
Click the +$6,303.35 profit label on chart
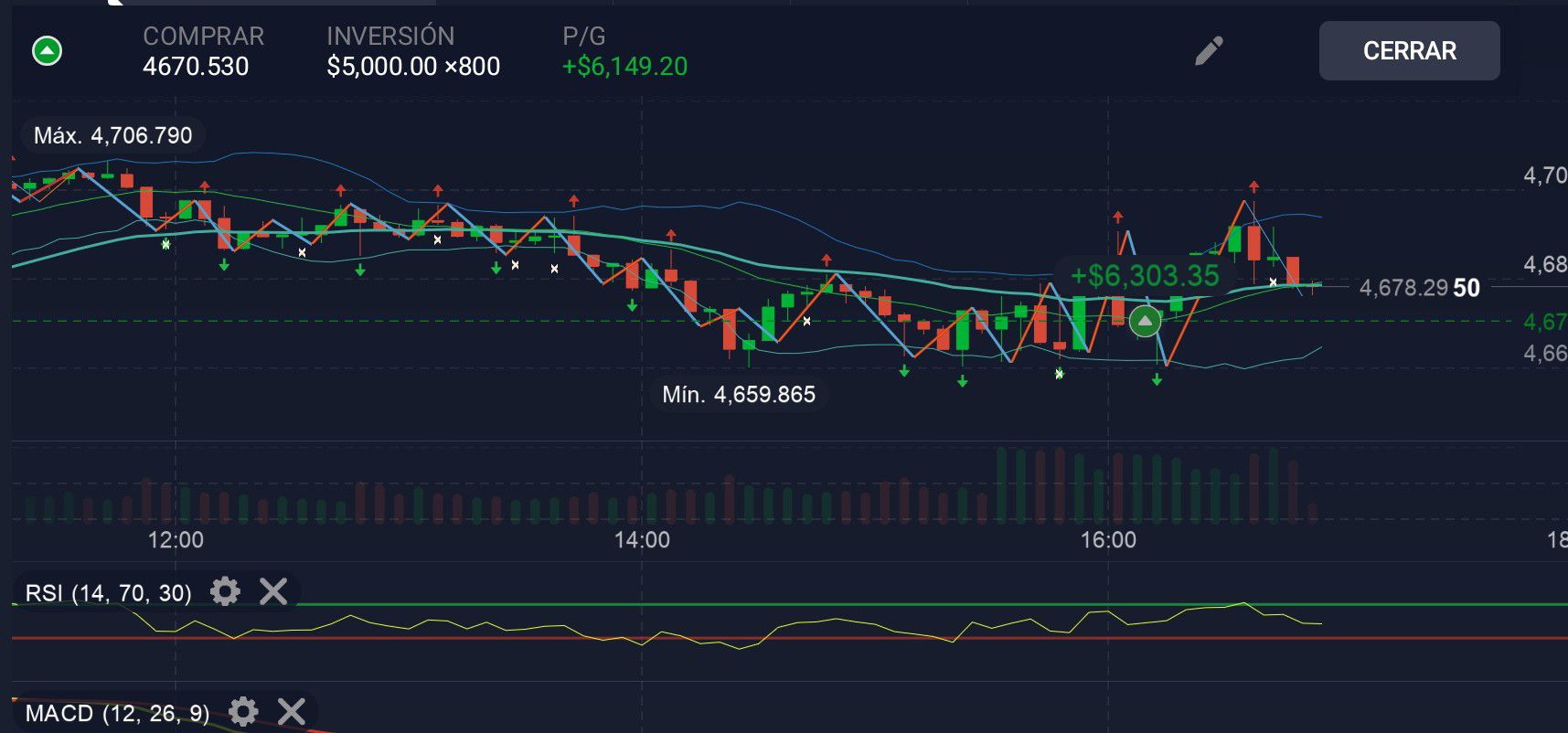click(1145, 275)
